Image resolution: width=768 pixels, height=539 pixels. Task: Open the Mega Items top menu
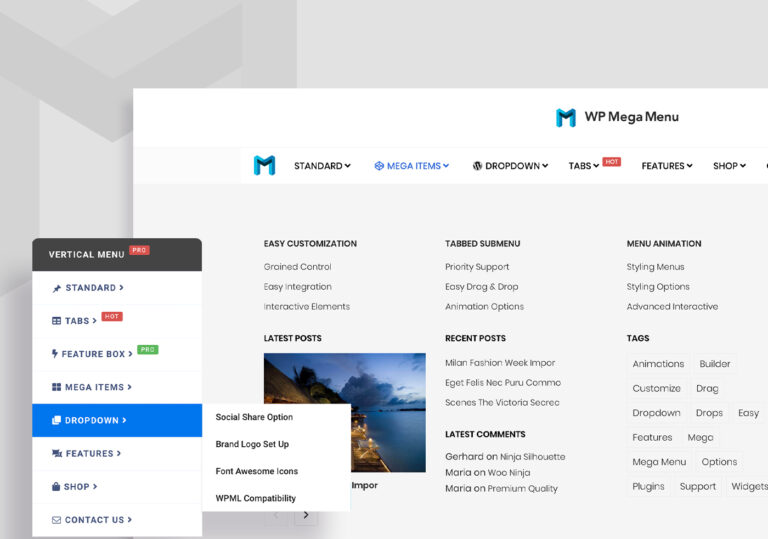412,166
